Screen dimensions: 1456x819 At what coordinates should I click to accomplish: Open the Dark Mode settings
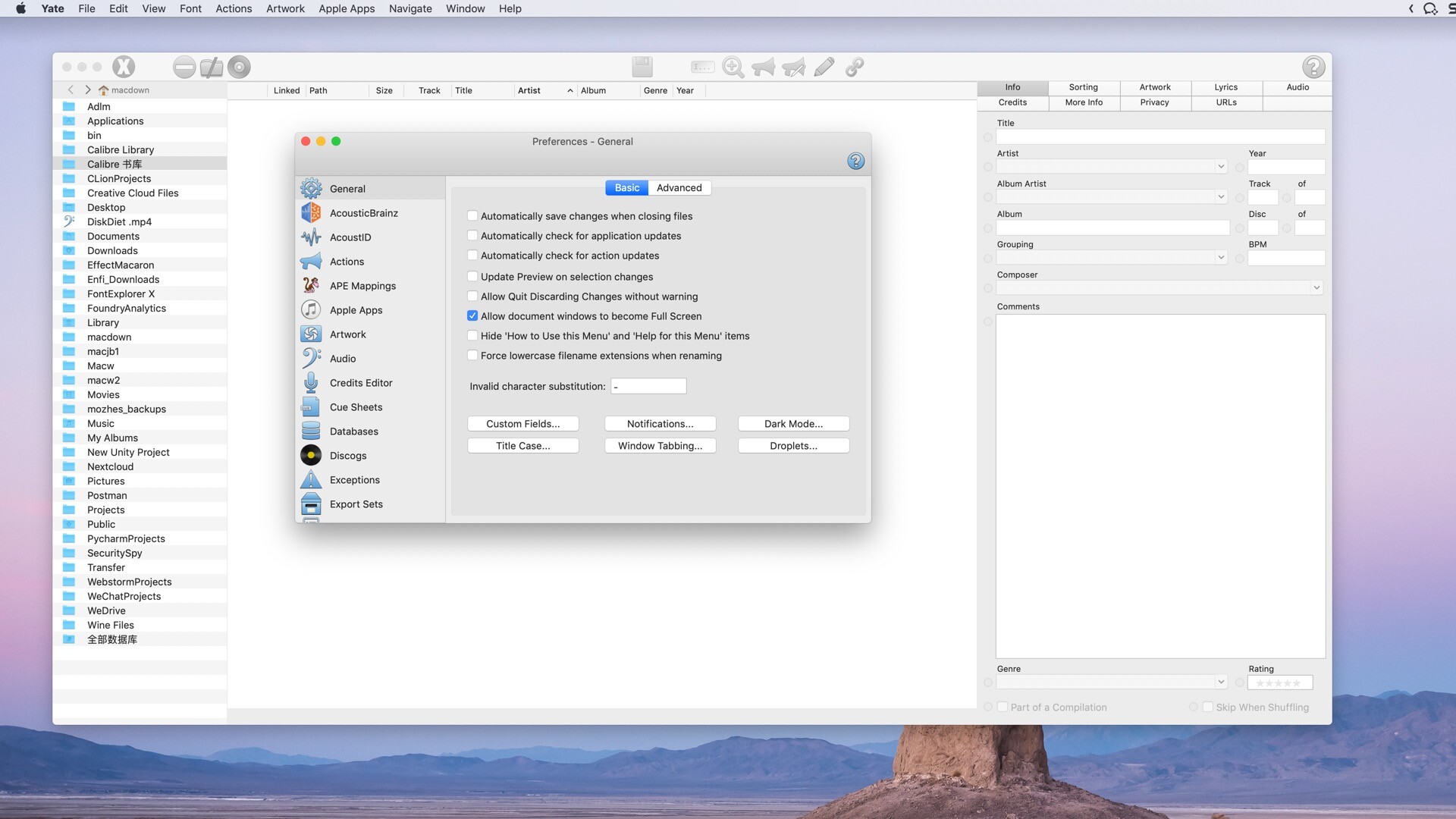pyautogui.click(x=792, y=423)
